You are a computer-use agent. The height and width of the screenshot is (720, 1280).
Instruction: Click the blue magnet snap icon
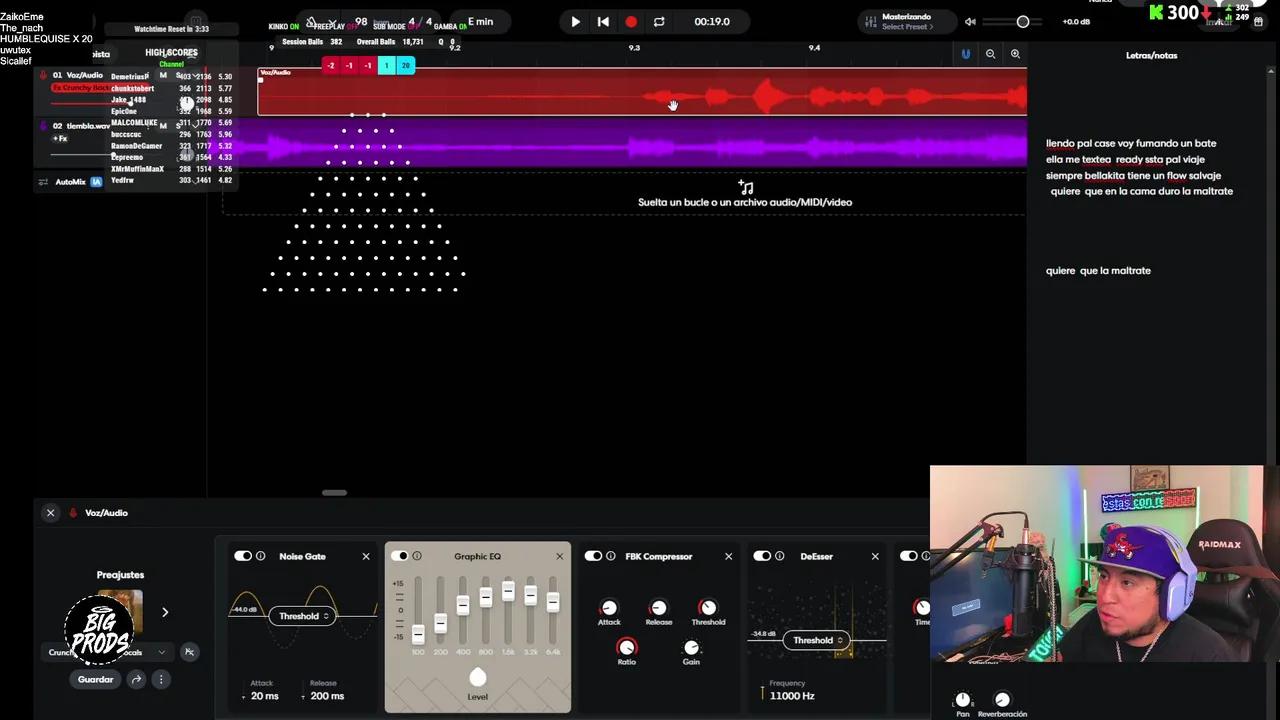966,54
